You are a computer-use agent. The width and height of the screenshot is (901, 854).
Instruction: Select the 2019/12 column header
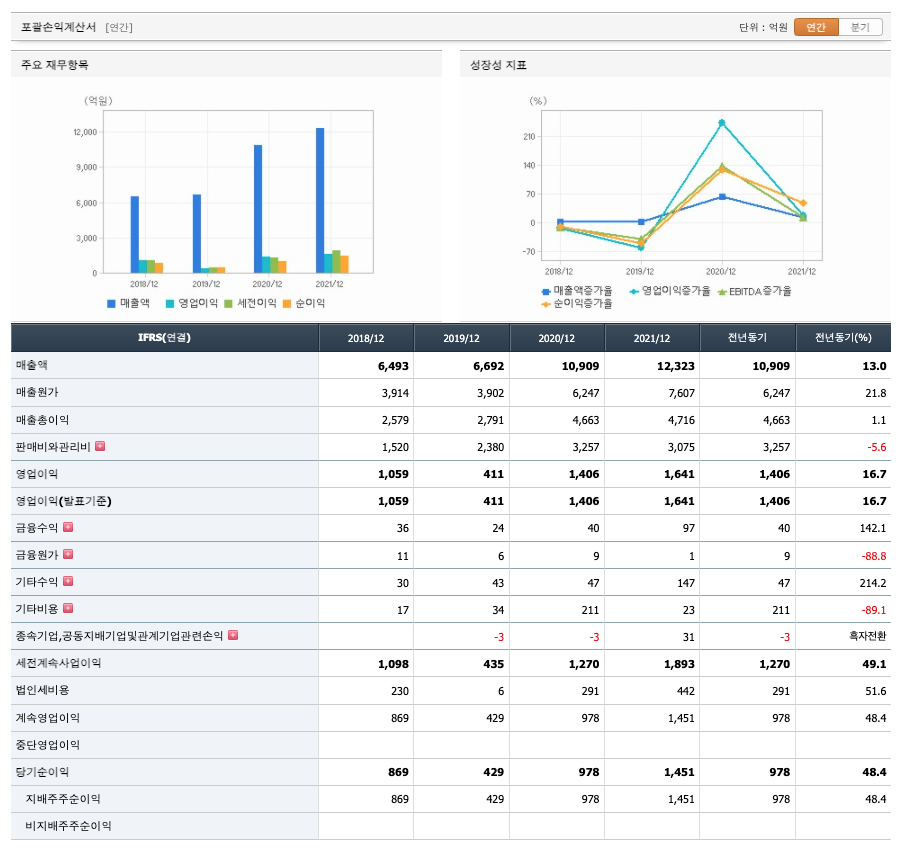[461, 338]
